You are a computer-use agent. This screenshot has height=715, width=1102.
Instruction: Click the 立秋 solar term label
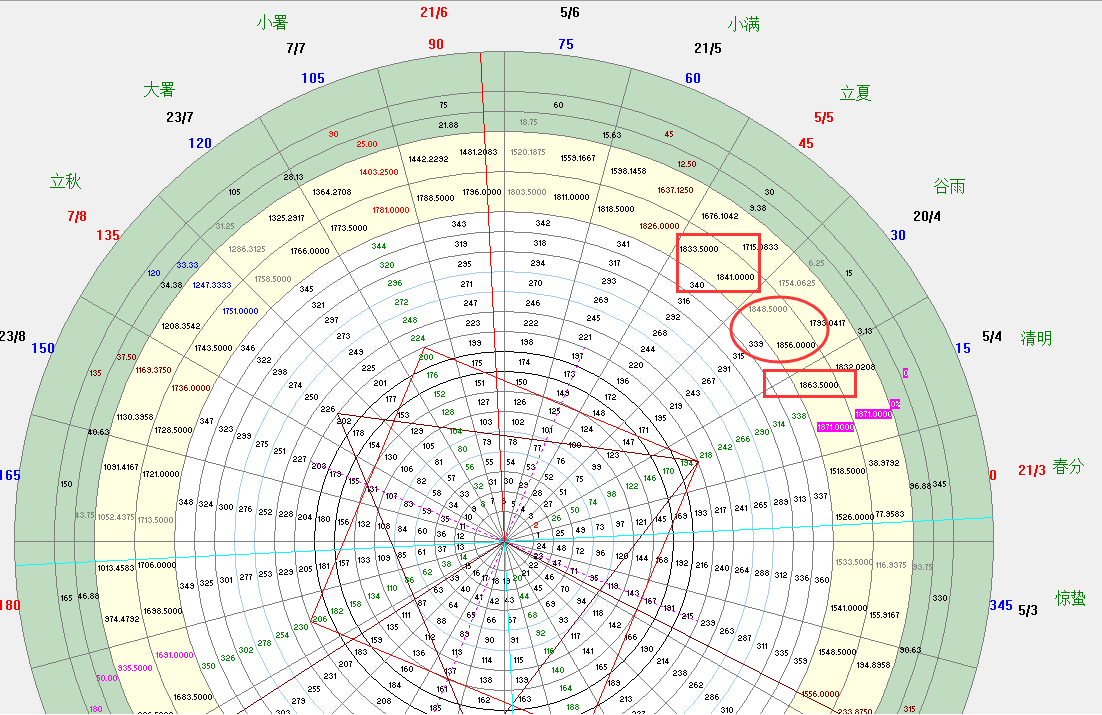[65, 181]
